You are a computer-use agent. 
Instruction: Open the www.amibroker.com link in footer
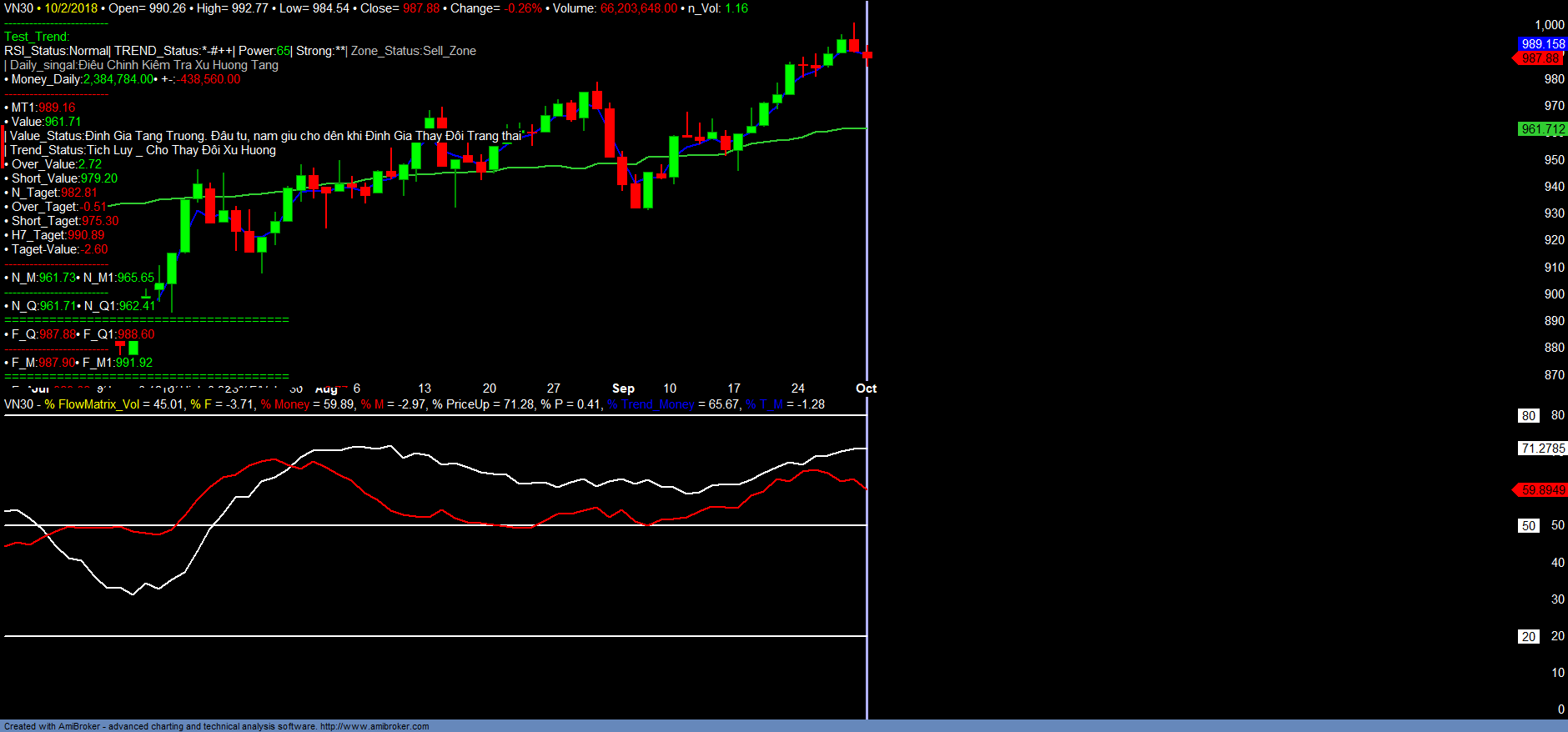pyautogui.click(x=374, y=726)
